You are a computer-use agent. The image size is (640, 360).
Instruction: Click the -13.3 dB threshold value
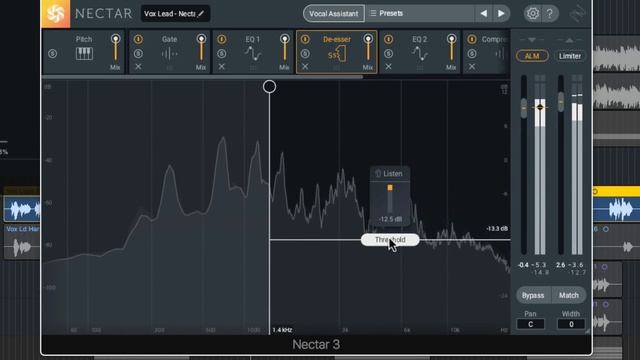[x=497, y=229]
